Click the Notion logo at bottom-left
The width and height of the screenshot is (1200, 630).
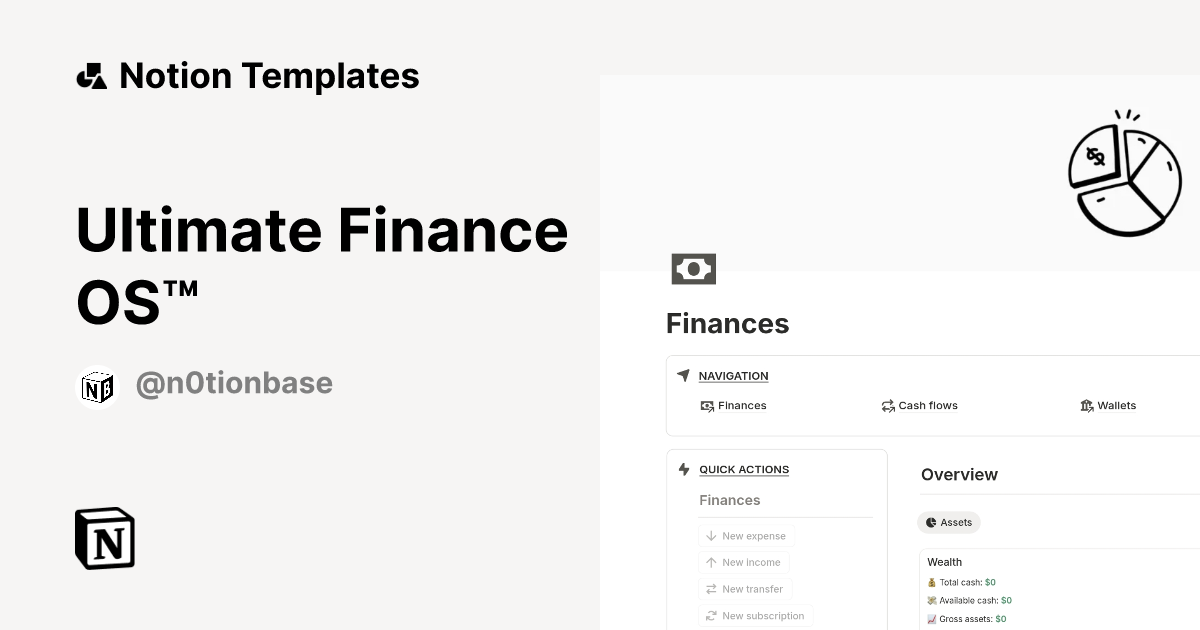pyautogui.click(x=104, y=538)
